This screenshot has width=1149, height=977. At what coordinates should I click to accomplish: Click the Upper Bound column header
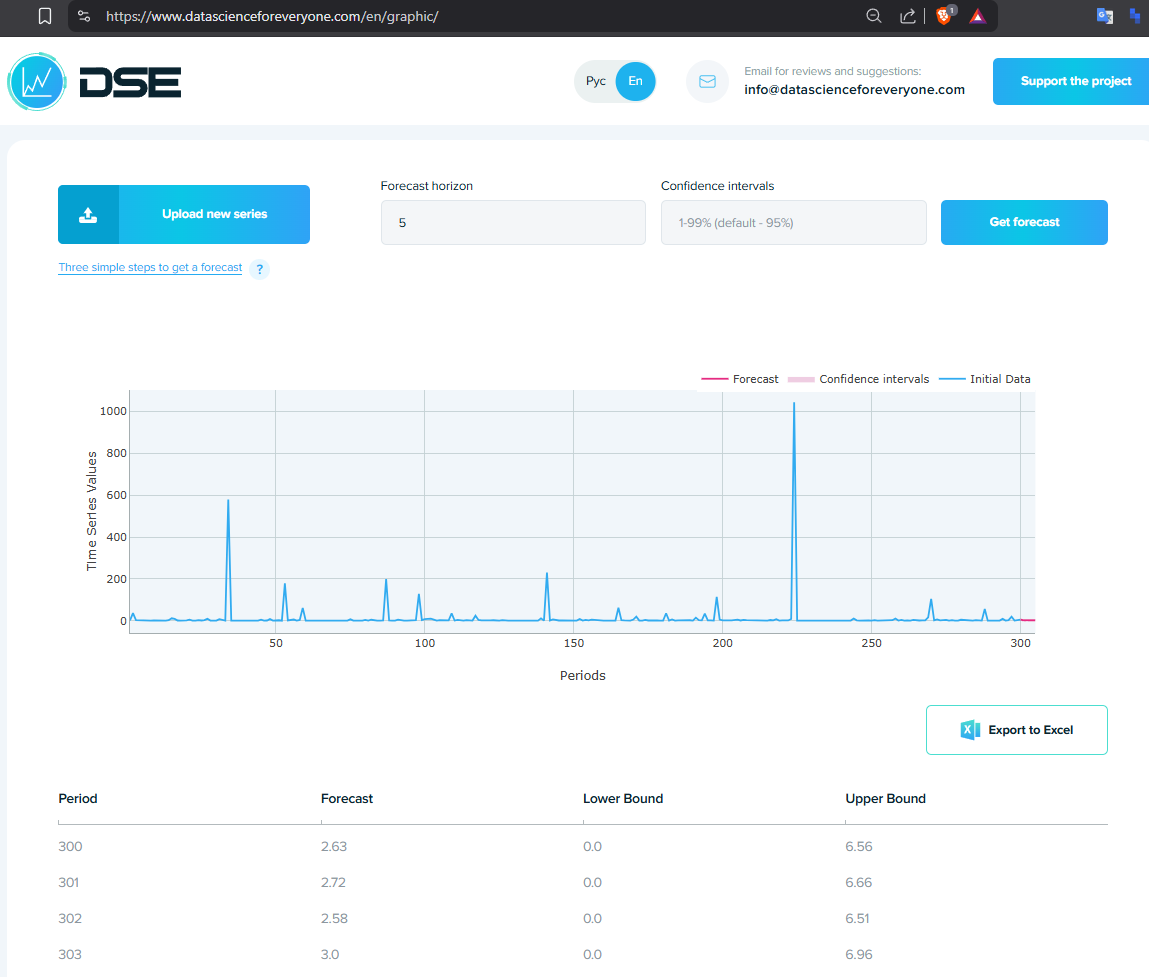pyautogui.click(x=885, y=798)
